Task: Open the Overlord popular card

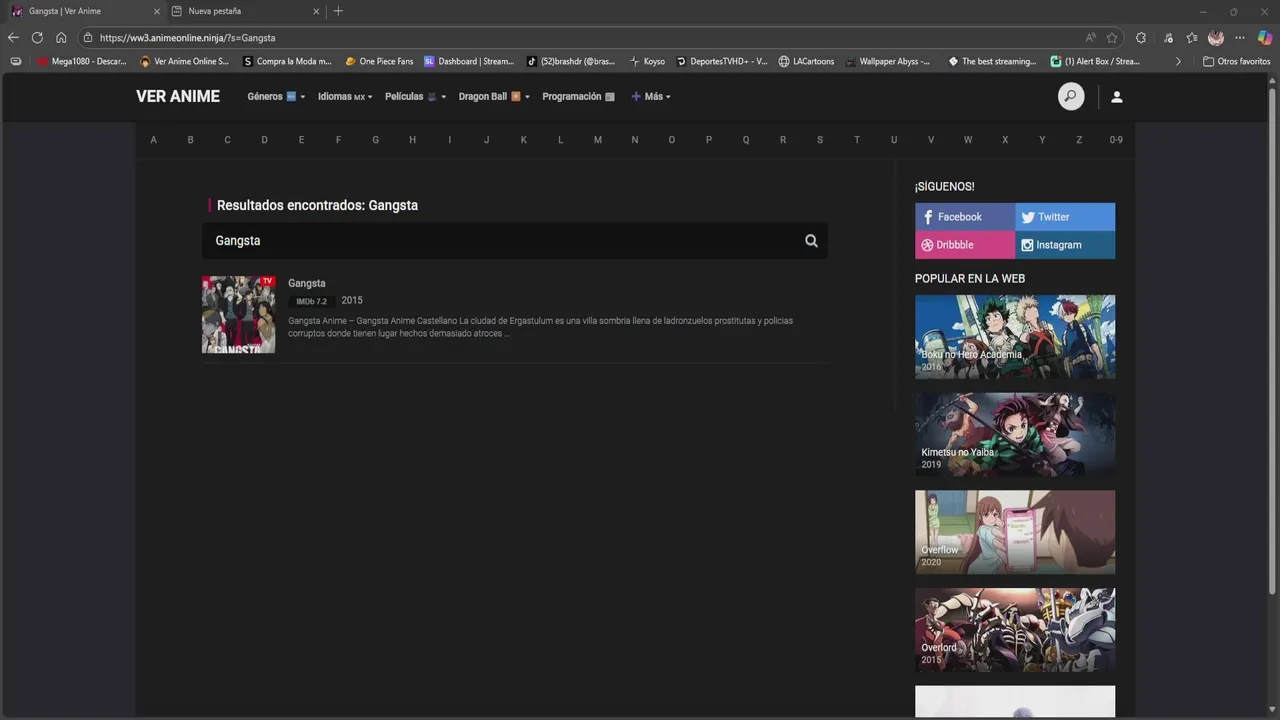Action: 1015,630
